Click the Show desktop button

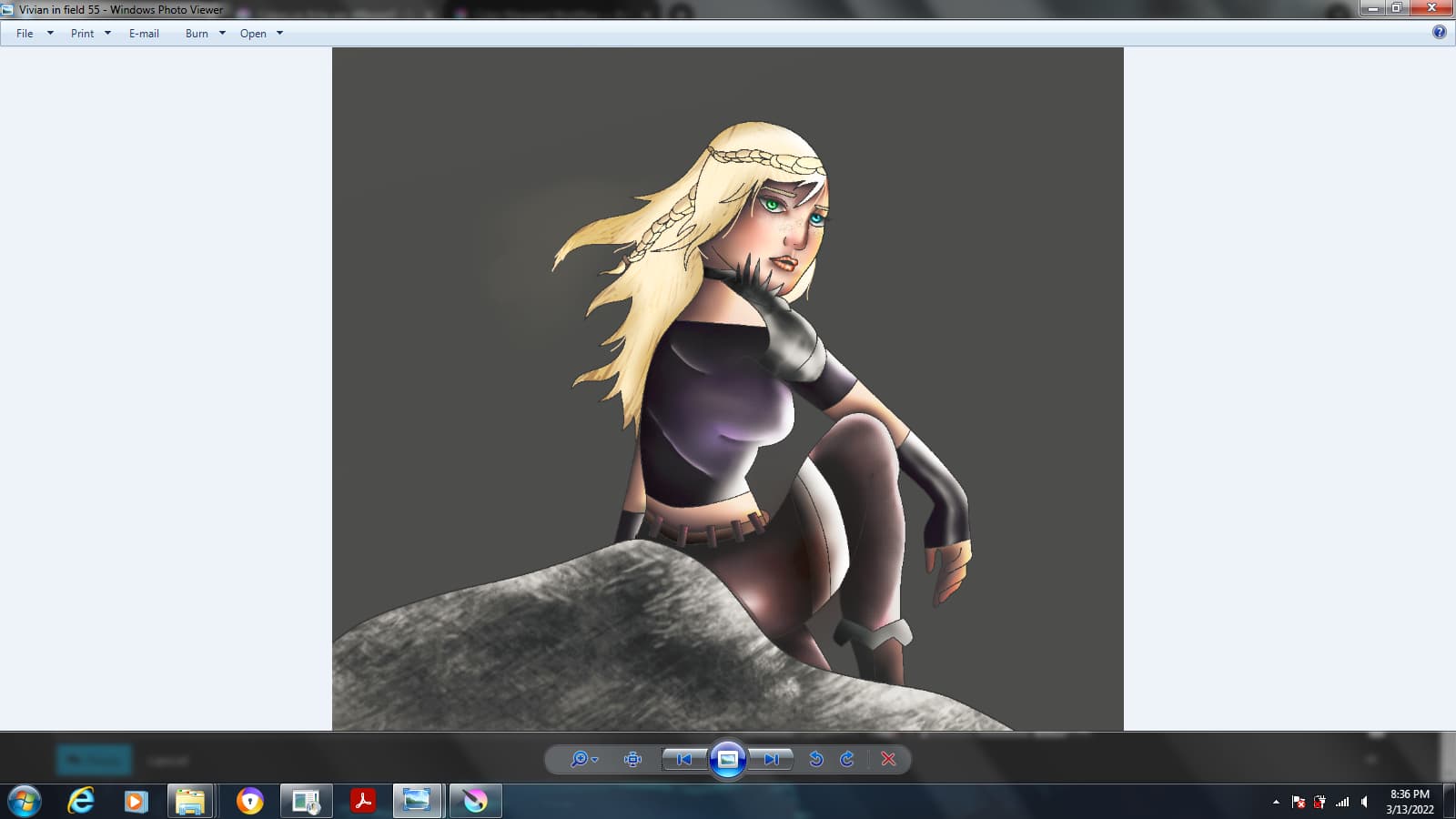(x=1450, y=802)
